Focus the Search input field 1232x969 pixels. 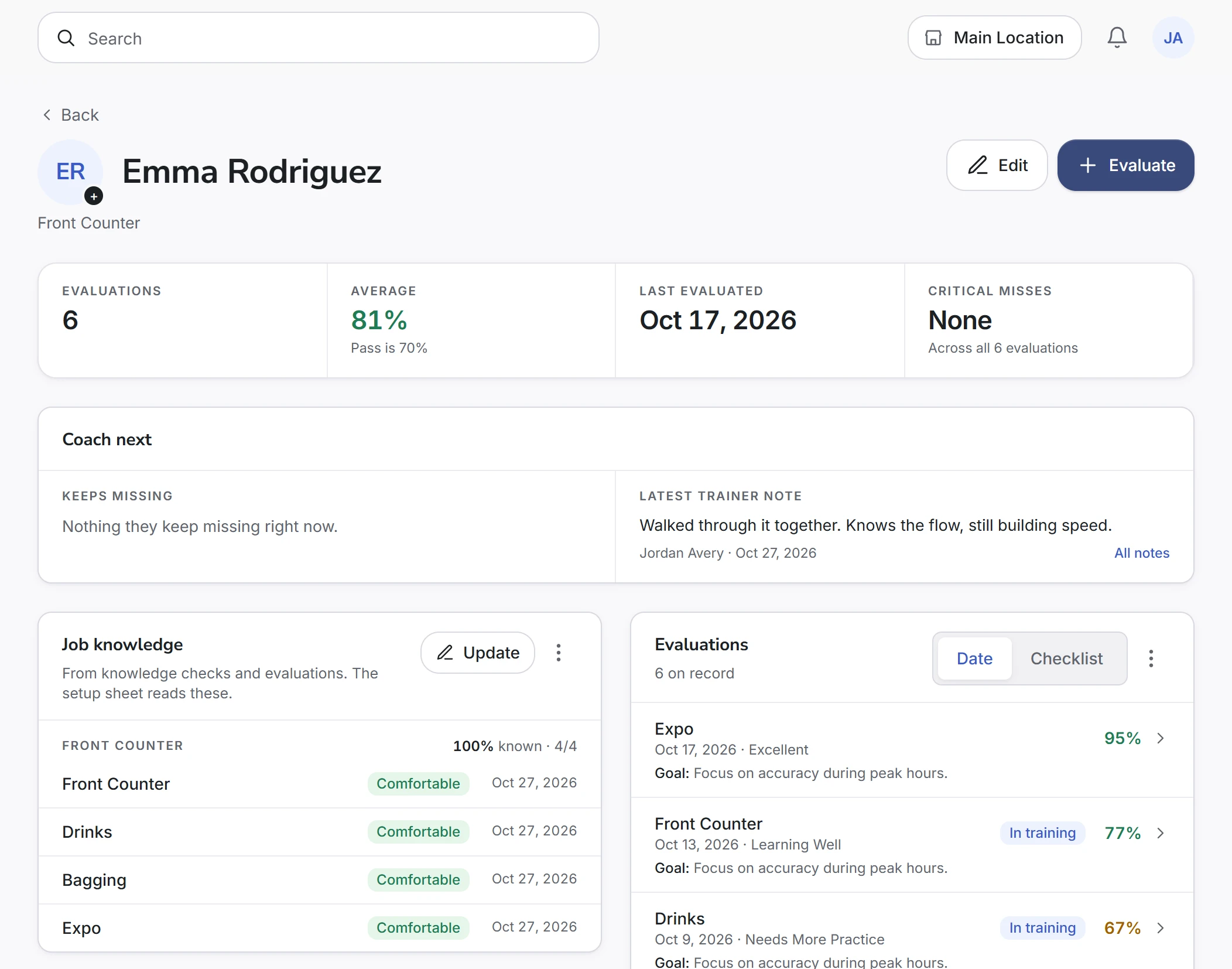coord(319,38)
